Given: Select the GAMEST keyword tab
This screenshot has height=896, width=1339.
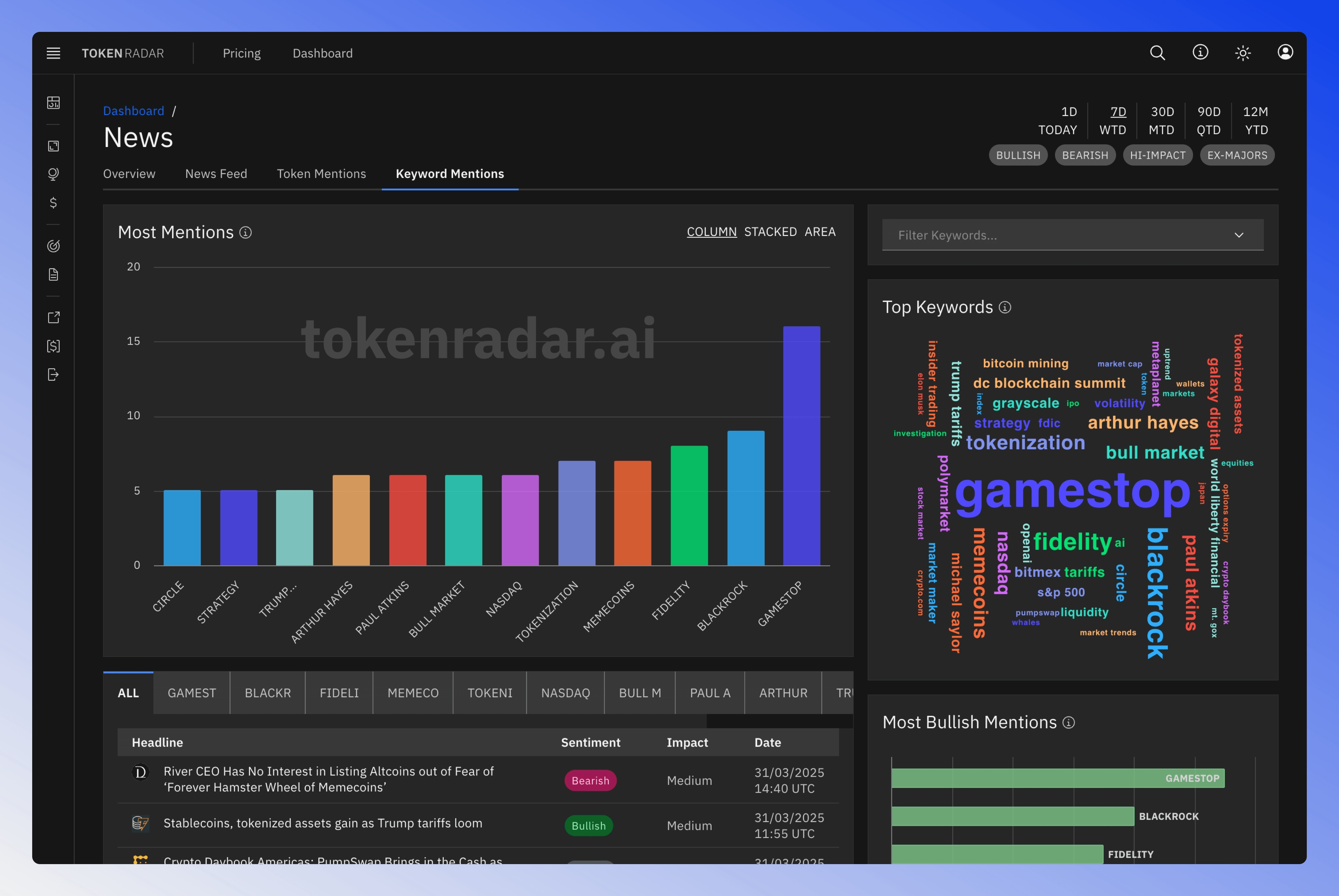Looking at the screenshot, I should pyautogui.click(x=192, y=693).
